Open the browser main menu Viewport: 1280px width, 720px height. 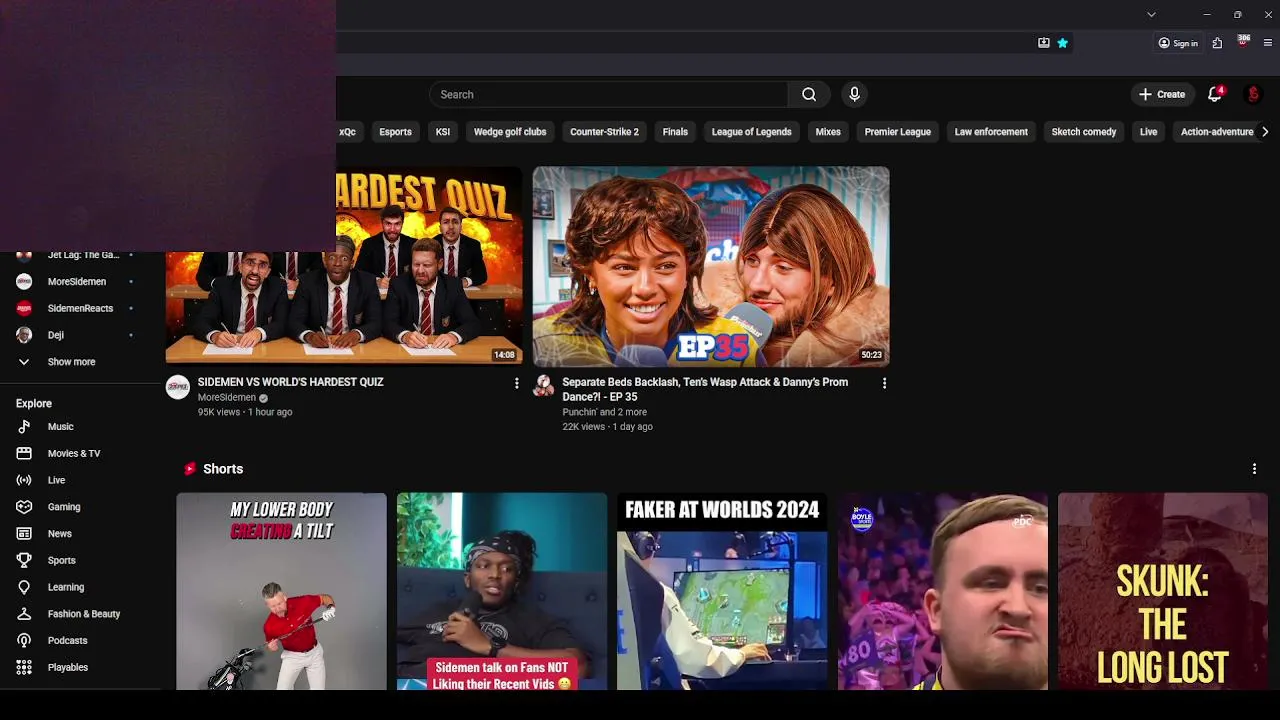(1268, 43)
